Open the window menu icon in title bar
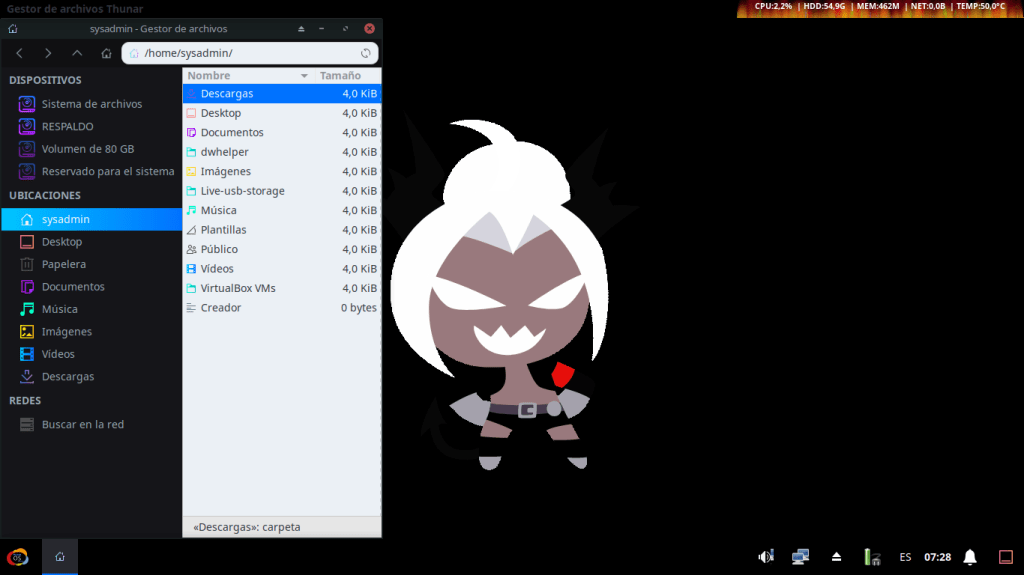The height and width of the screenshot is (575, 1024). [x=12, y=29]
